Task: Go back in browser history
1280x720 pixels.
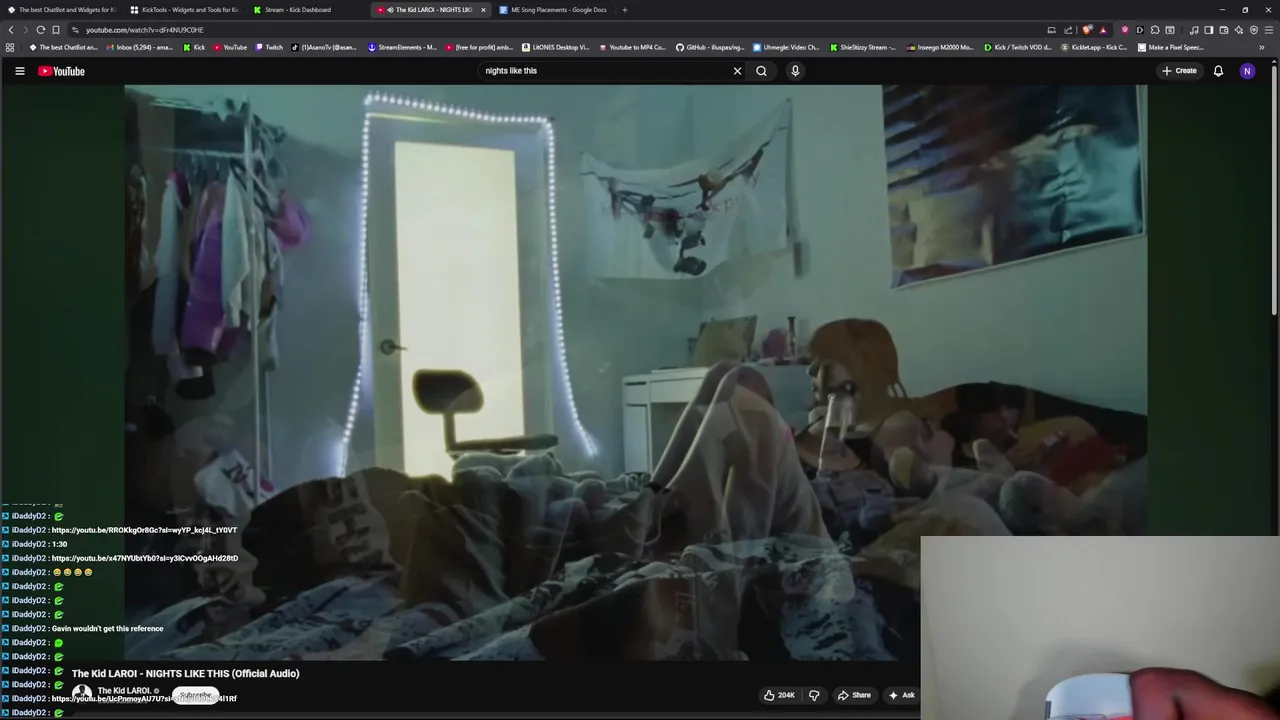Action: coord(11,30)
